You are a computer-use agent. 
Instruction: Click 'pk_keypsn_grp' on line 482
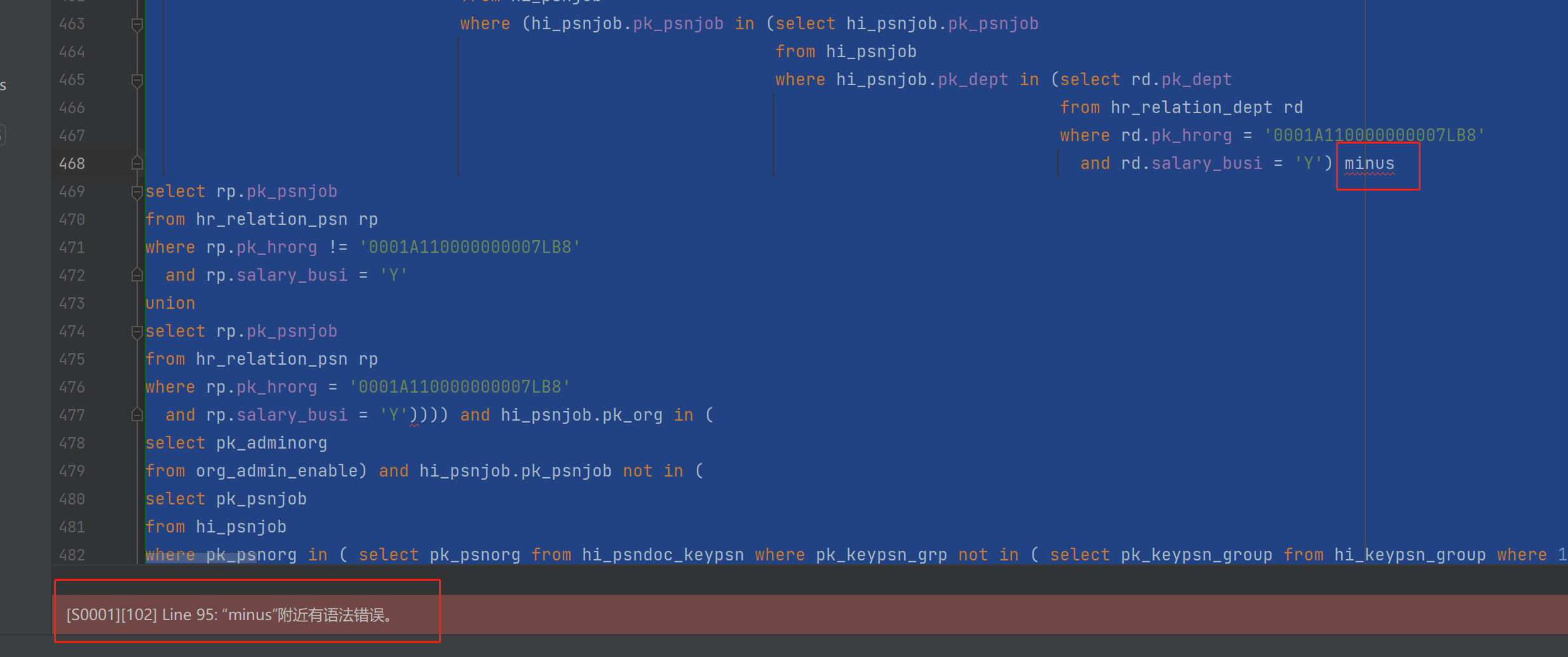[881, 555]
